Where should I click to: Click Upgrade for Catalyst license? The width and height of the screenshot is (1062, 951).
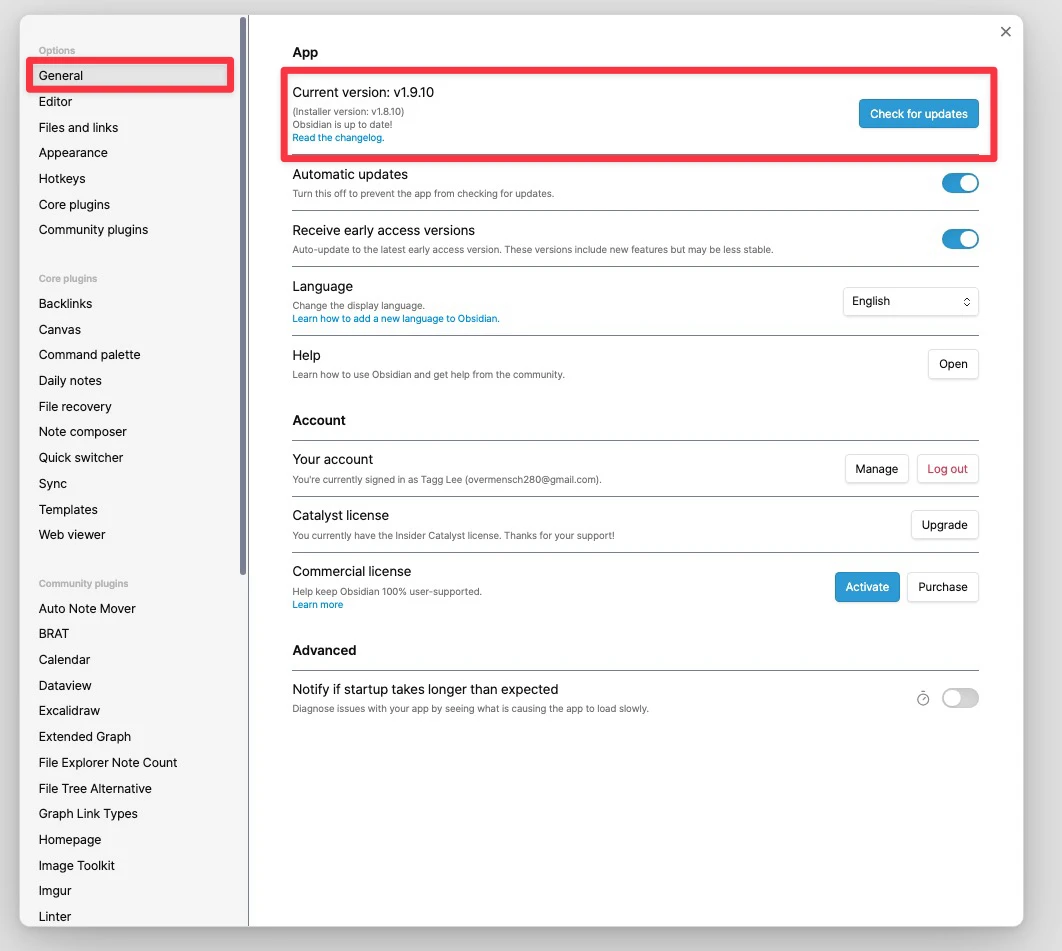tap(944, 525)
